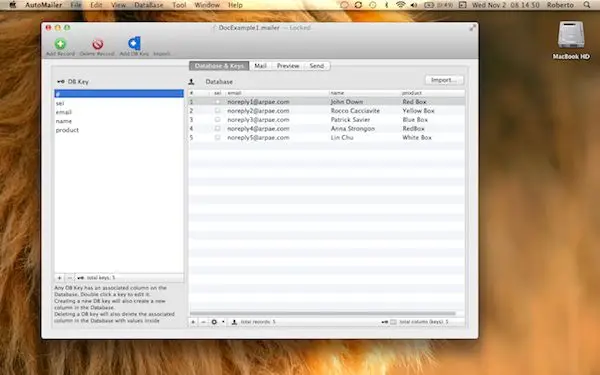The image size is (600, 375).
Task: Click the noreply2@arpae.com email cell
Action: 258,111
